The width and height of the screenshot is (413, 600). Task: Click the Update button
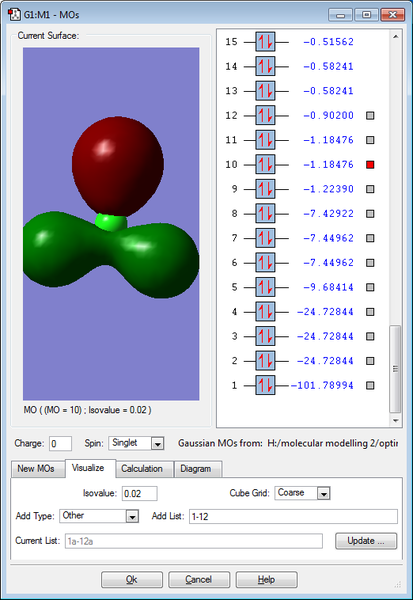pyautogui.click(x=366, y=541)
